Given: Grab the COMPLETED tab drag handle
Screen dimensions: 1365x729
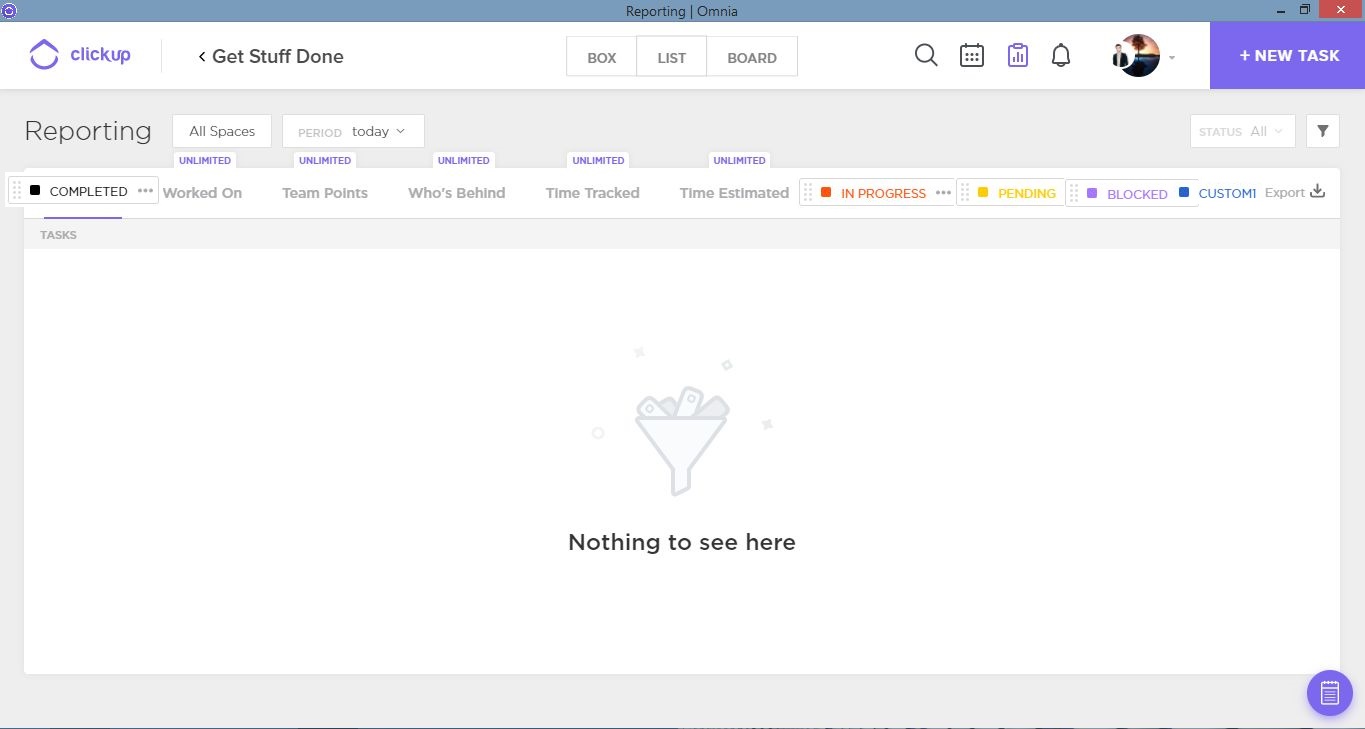Looking at the screenshot, I should pos(17,191).
